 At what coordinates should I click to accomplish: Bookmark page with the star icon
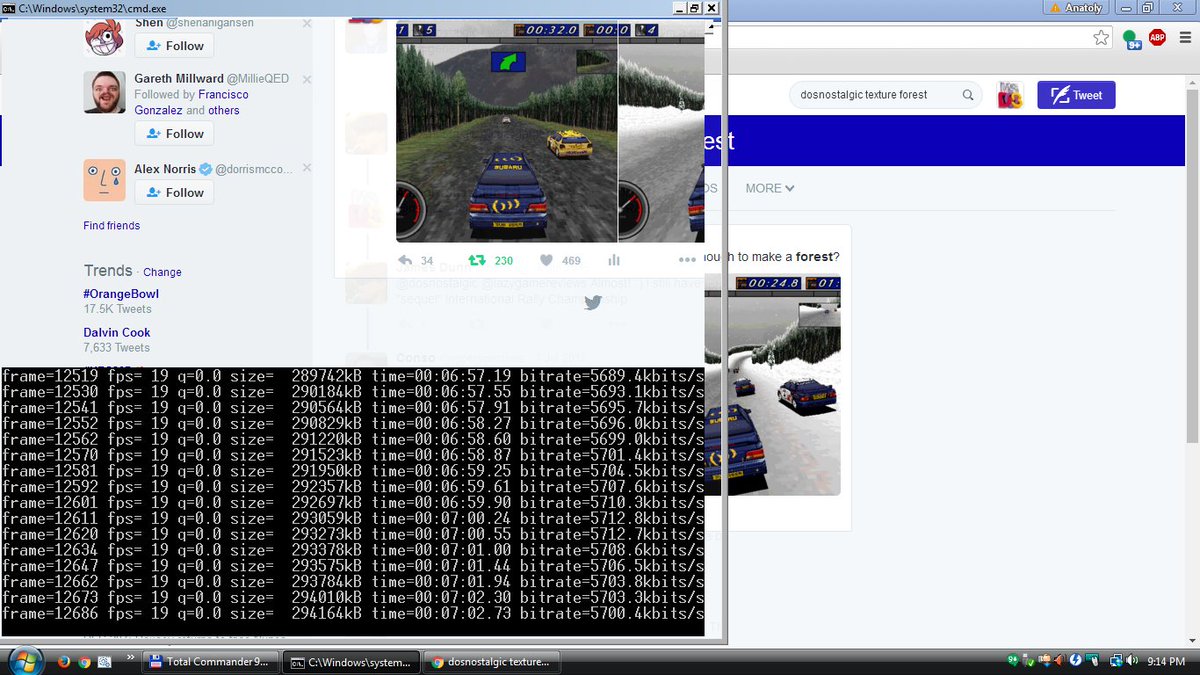[1101, 37]
